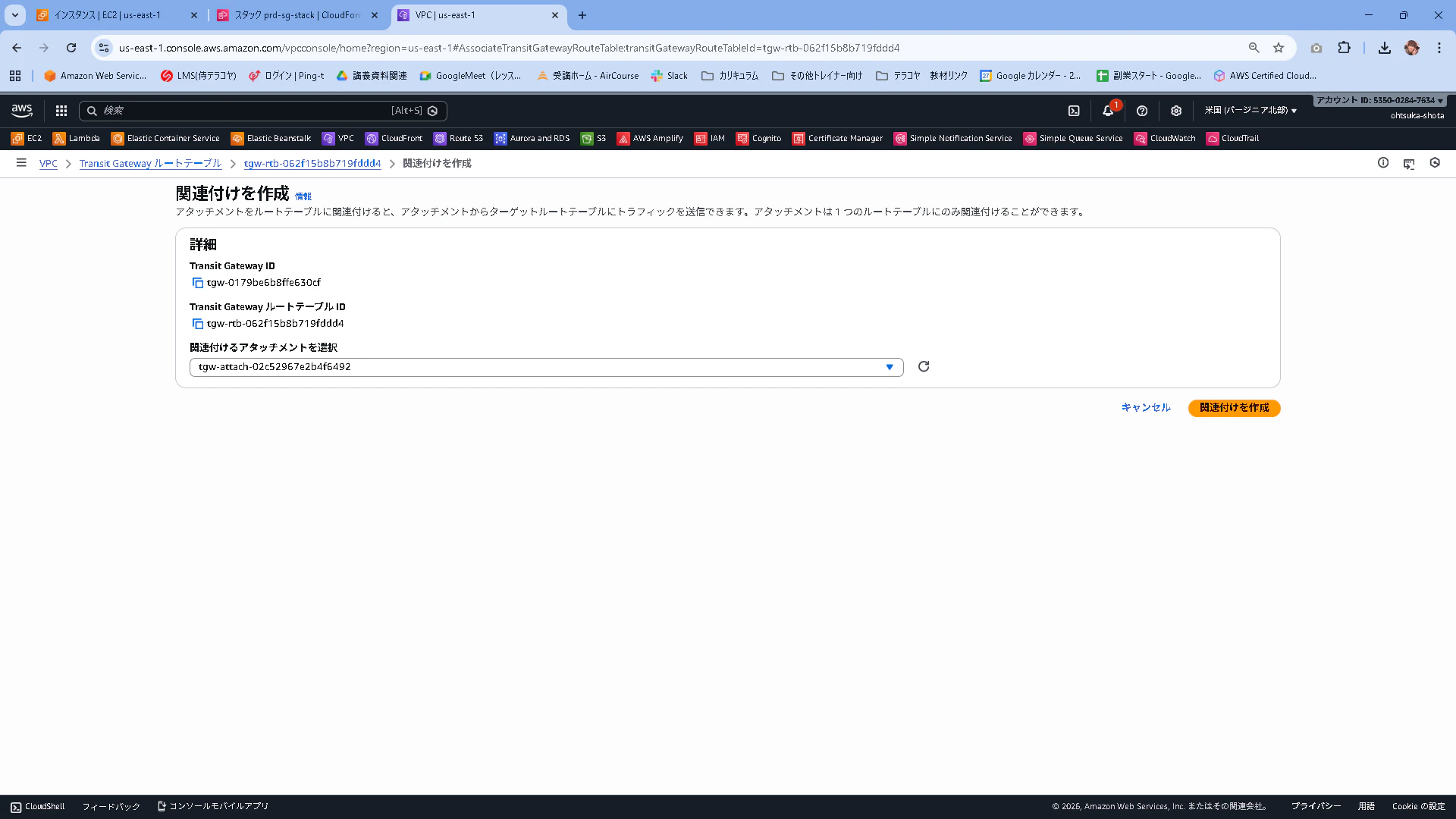Open the 情報 info link
This screenshot has height=819, width=1456.
pyautogui.click(x=303, y=196)
